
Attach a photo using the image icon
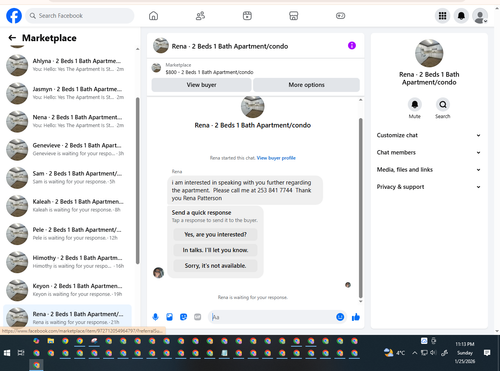(169, 317)
